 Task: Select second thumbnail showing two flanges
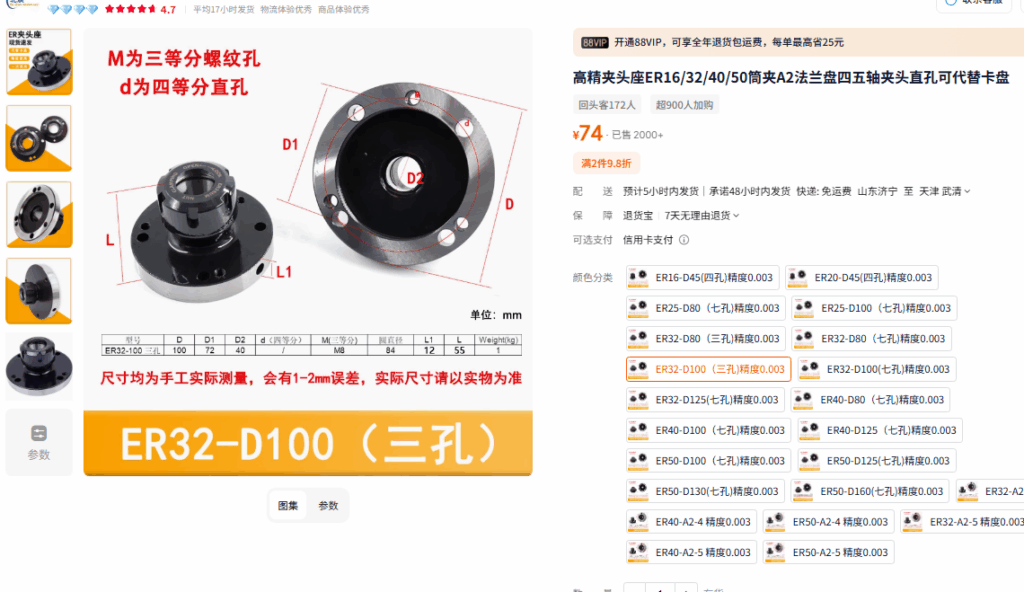[x=39, y=139]
